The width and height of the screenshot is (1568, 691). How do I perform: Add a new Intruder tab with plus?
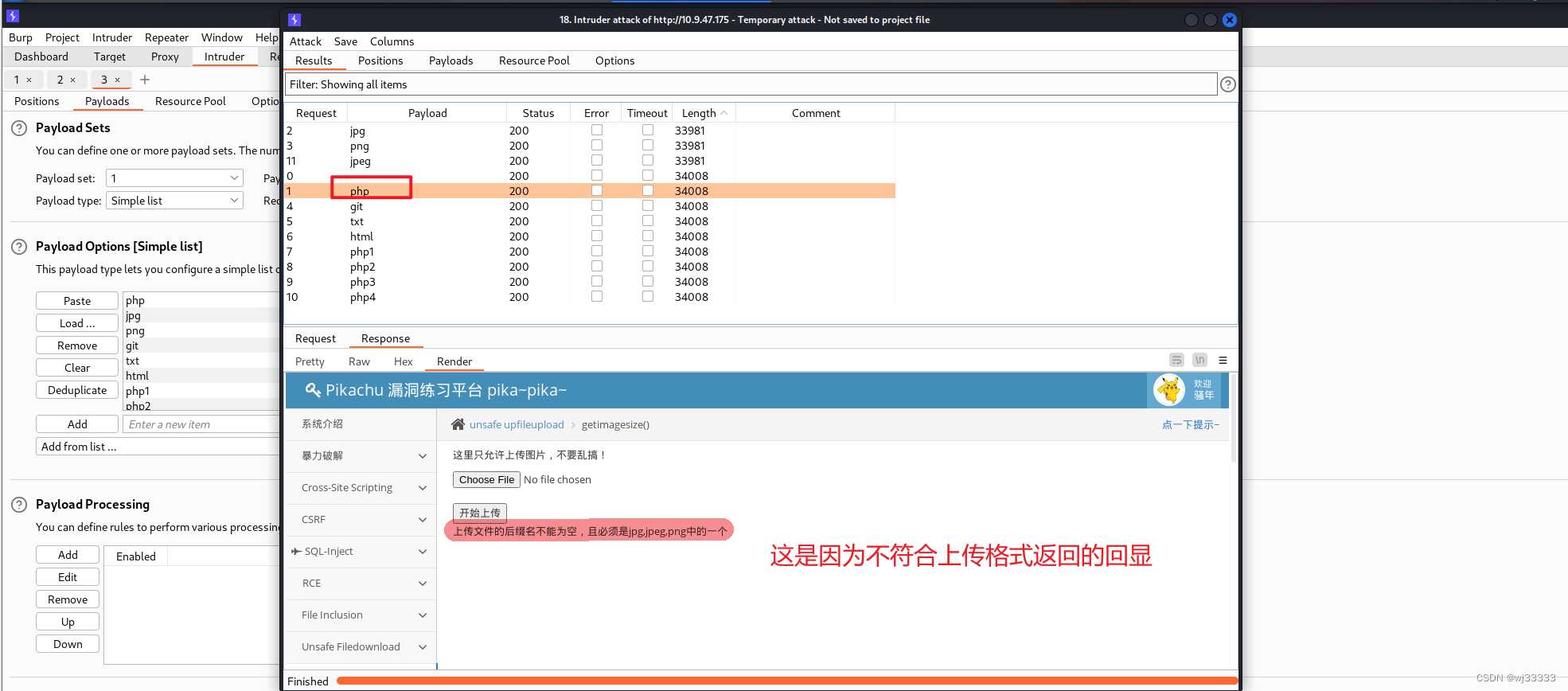click(x=145, y=80)
